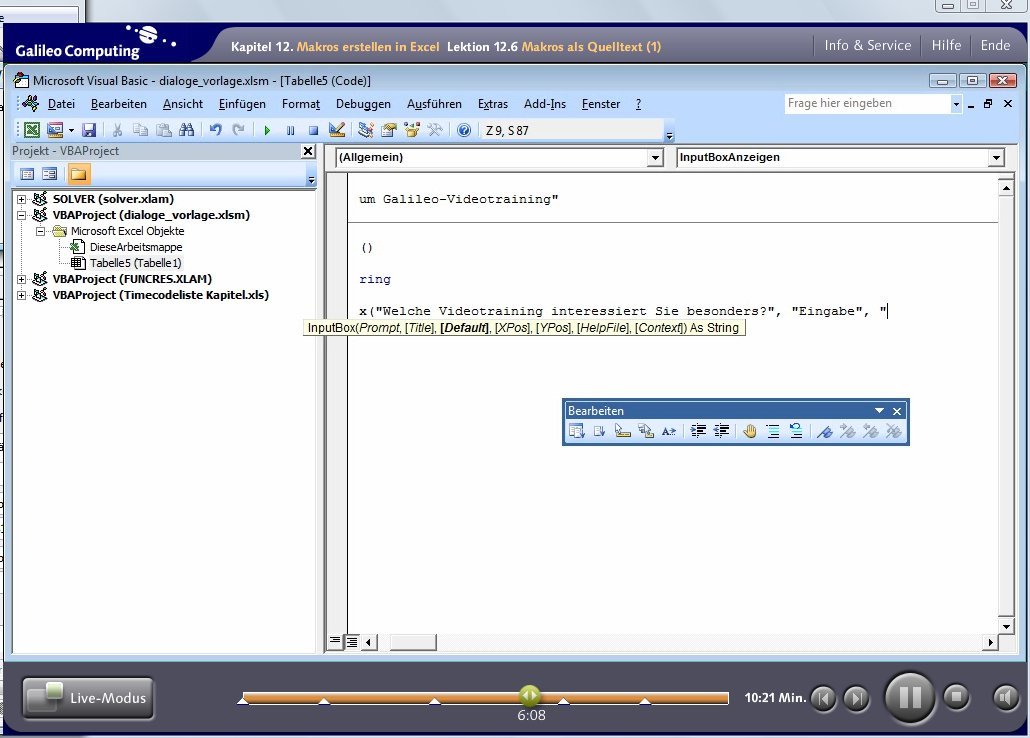Click the Insert UserForm toolbar icon
1030x738 pixels.
(x=55, y=130)
